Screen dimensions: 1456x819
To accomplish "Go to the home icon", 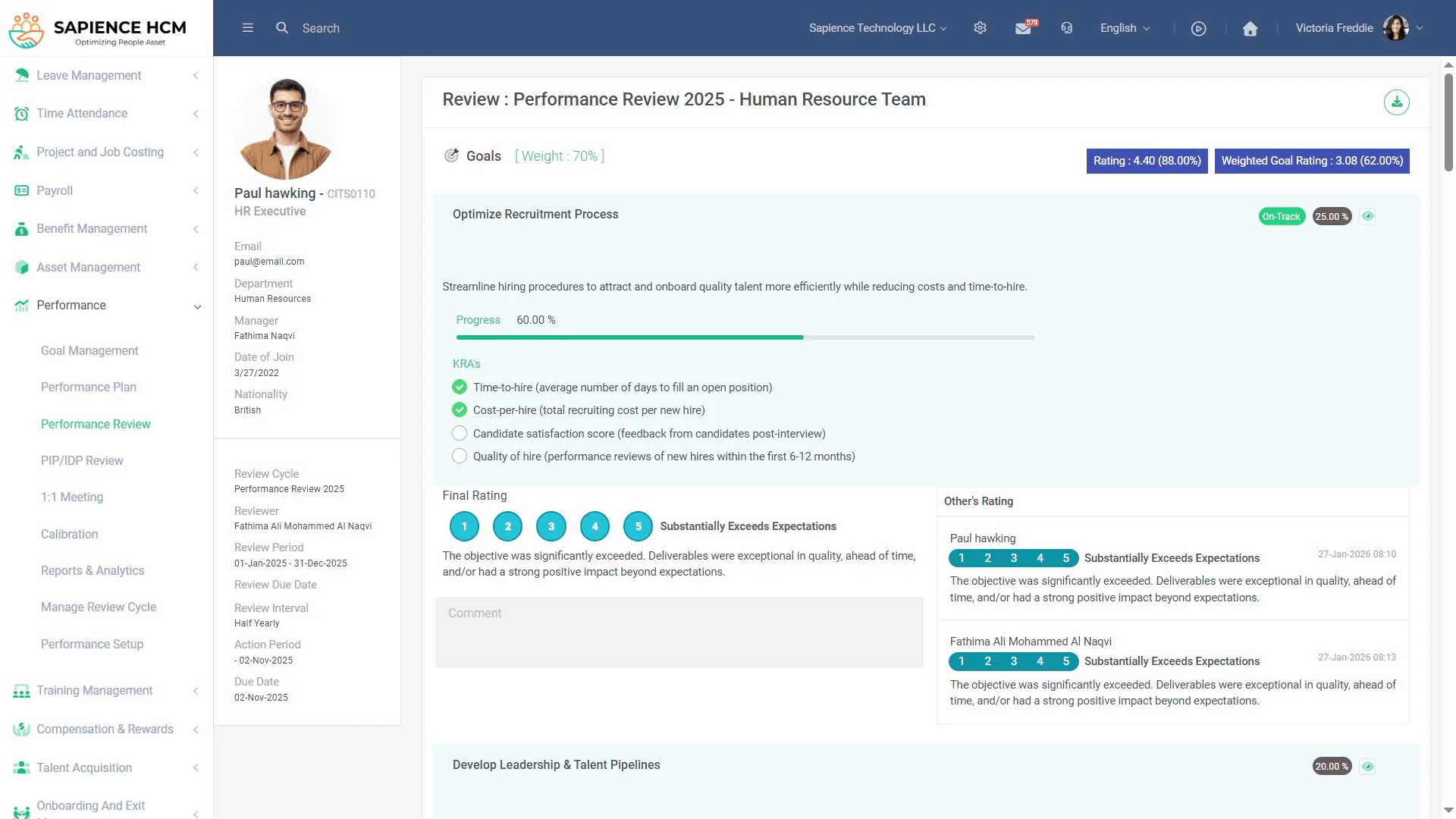I will click(x=1250, y=29).
